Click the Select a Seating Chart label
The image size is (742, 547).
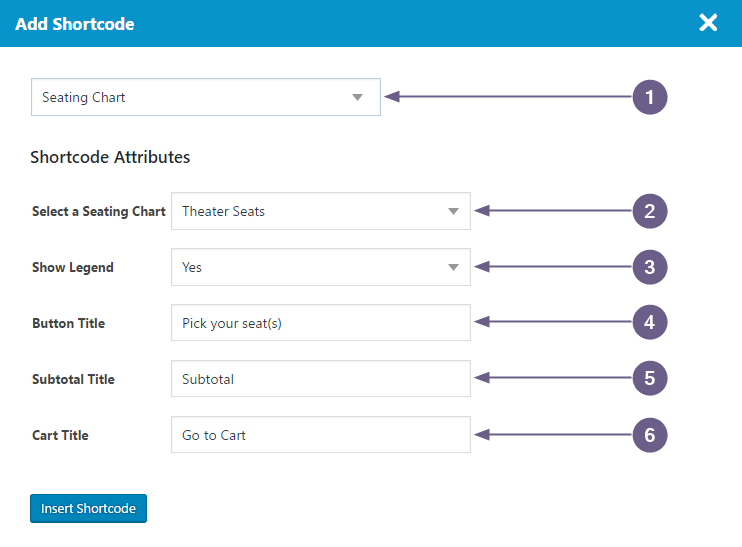[98, 211]
